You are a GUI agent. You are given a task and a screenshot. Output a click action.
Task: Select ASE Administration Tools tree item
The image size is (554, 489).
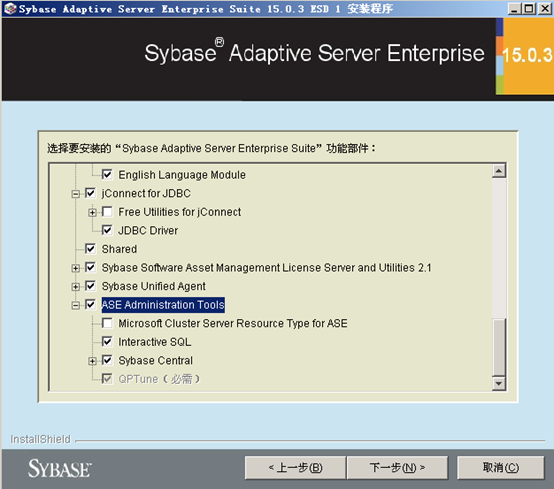(x=163, y=305)
